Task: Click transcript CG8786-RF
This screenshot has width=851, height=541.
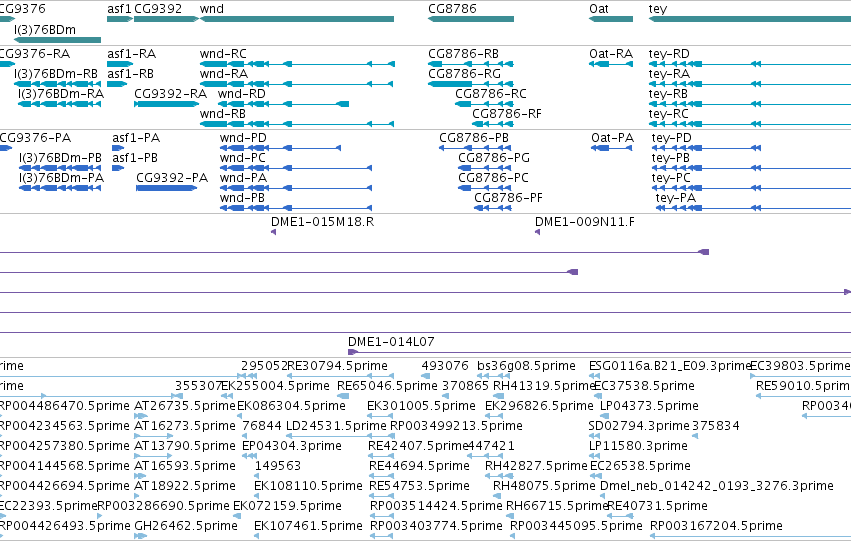Action: pos(493,124)
